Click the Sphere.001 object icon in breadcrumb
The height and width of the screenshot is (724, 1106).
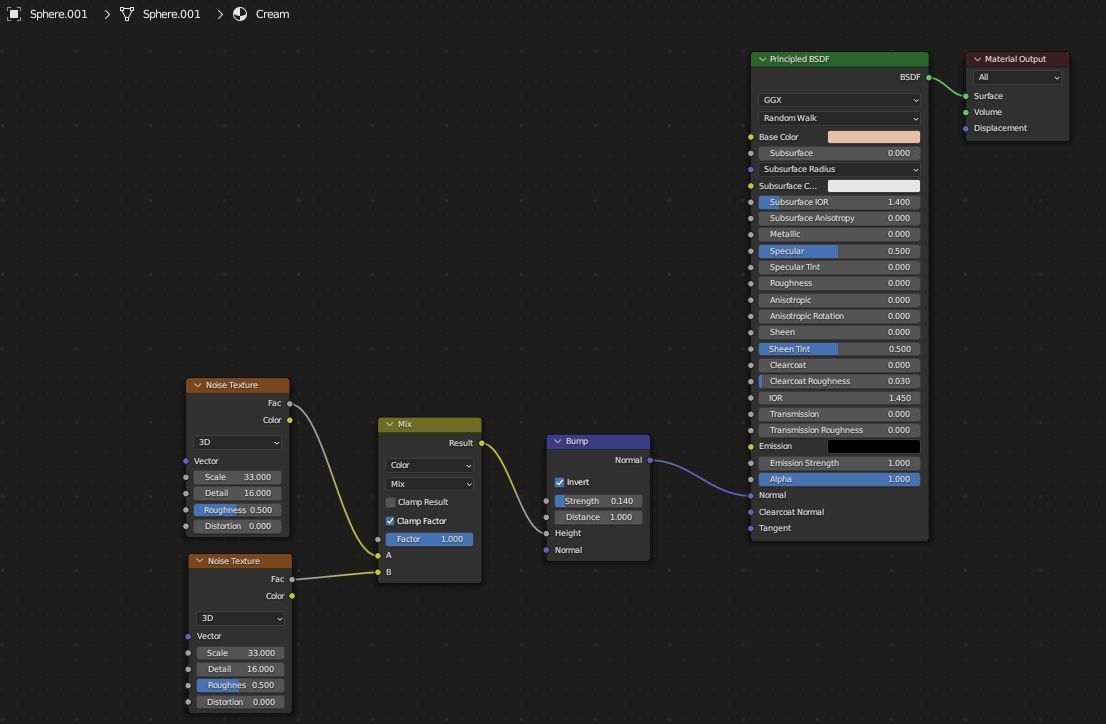[x=14, y=14]
